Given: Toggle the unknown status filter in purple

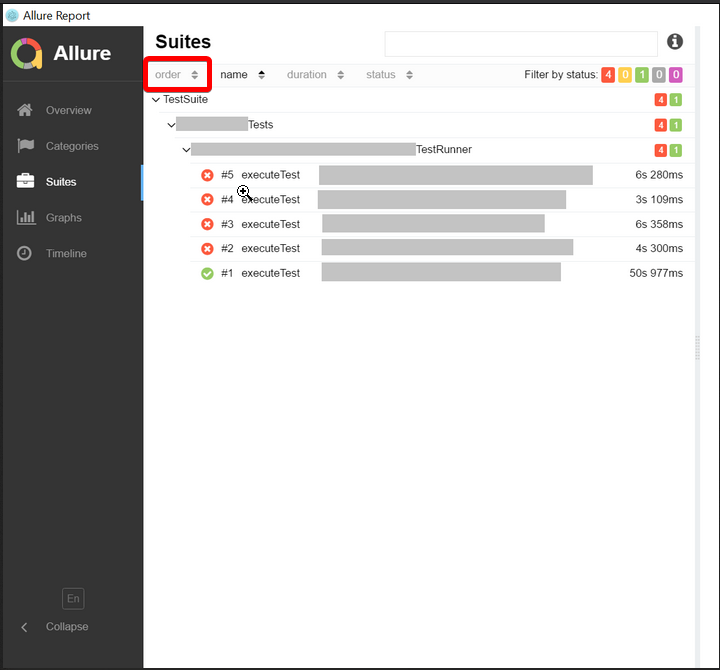Looking at the screenshot, I should [676, 74].
